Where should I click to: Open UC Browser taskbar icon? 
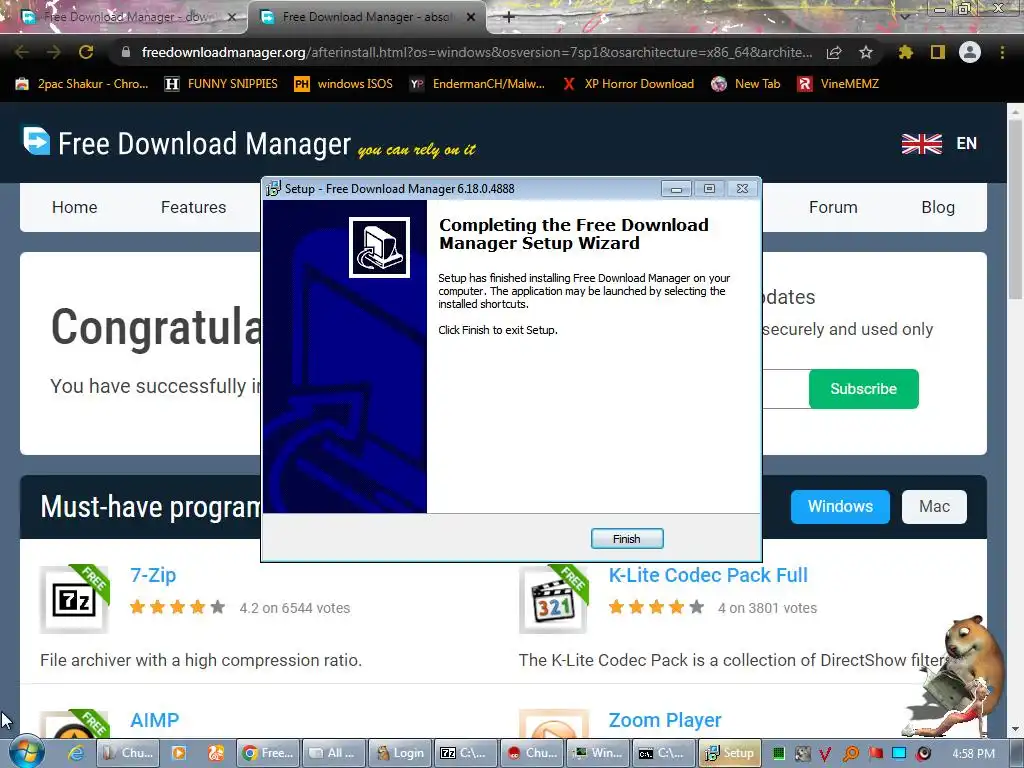216,753
